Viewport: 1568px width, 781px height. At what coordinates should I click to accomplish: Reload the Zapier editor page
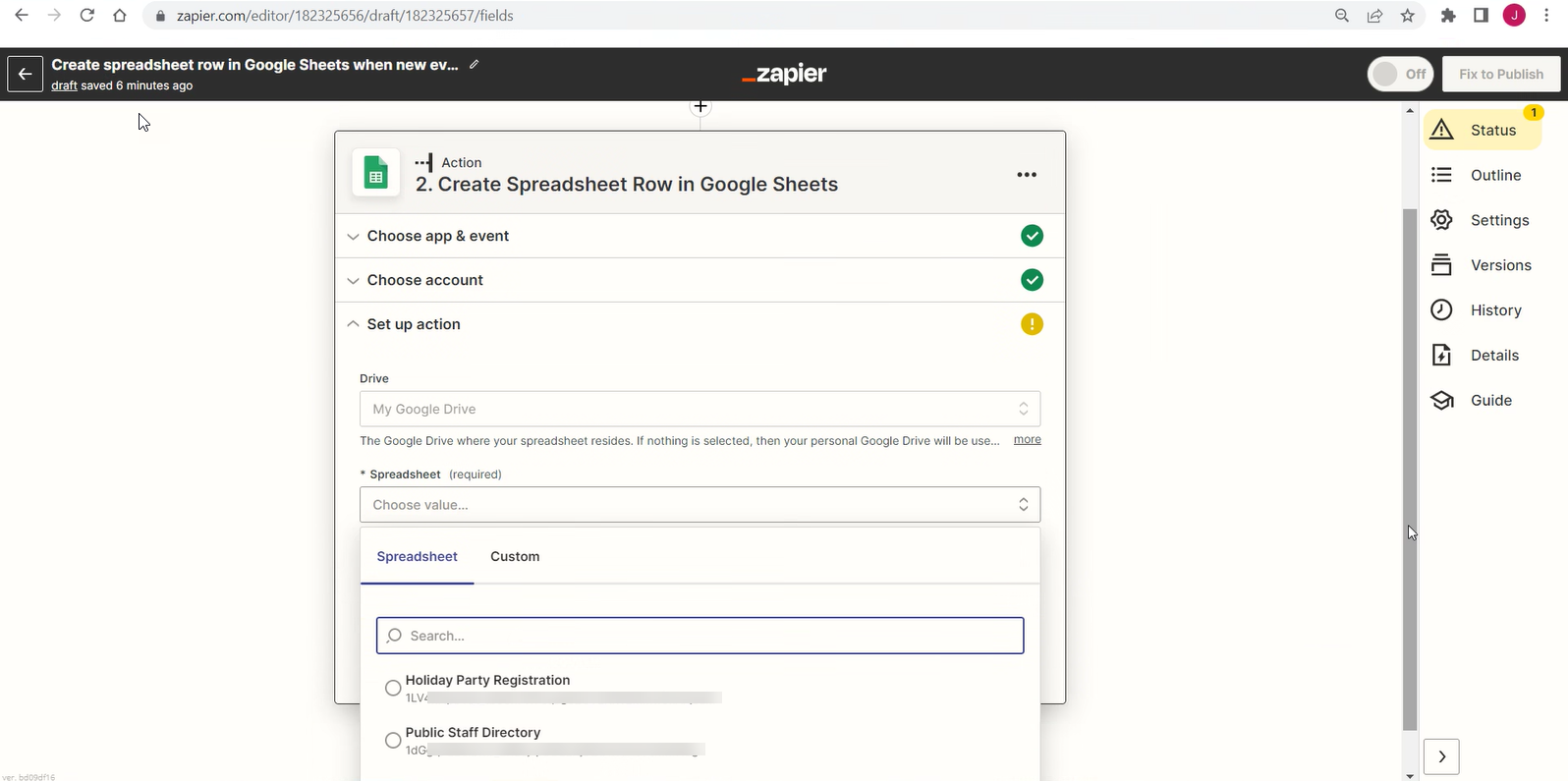86,16
